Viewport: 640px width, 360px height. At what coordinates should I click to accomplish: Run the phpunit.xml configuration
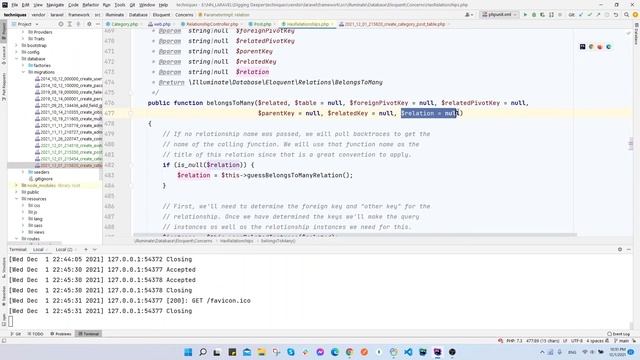tap(525, 15)
